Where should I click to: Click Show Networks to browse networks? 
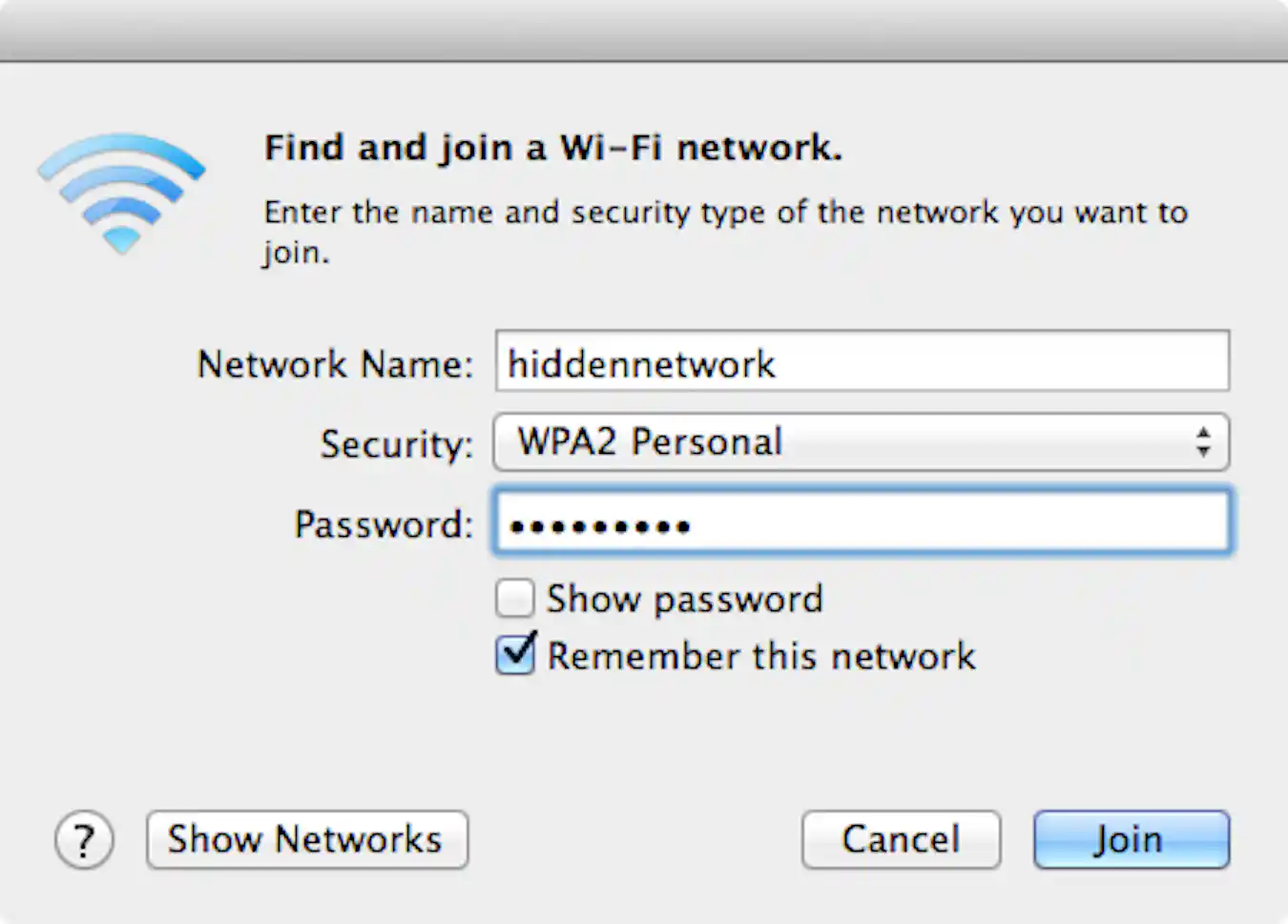click(306, 840)
